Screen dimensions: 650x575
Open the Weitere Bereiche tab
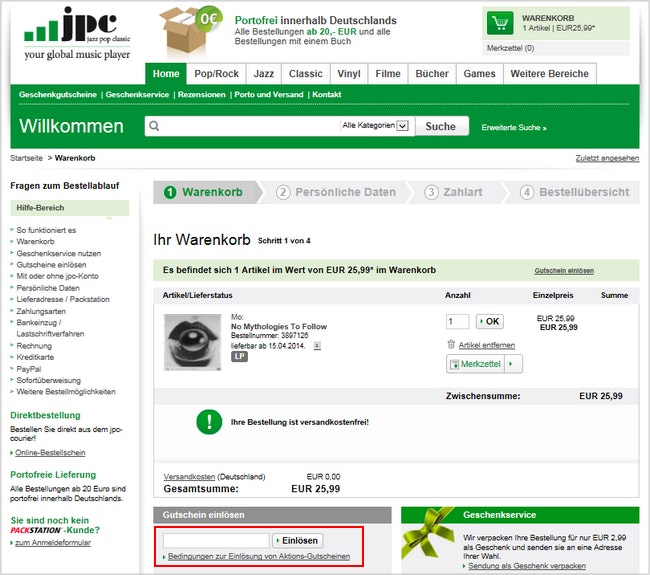coord(550,74)
